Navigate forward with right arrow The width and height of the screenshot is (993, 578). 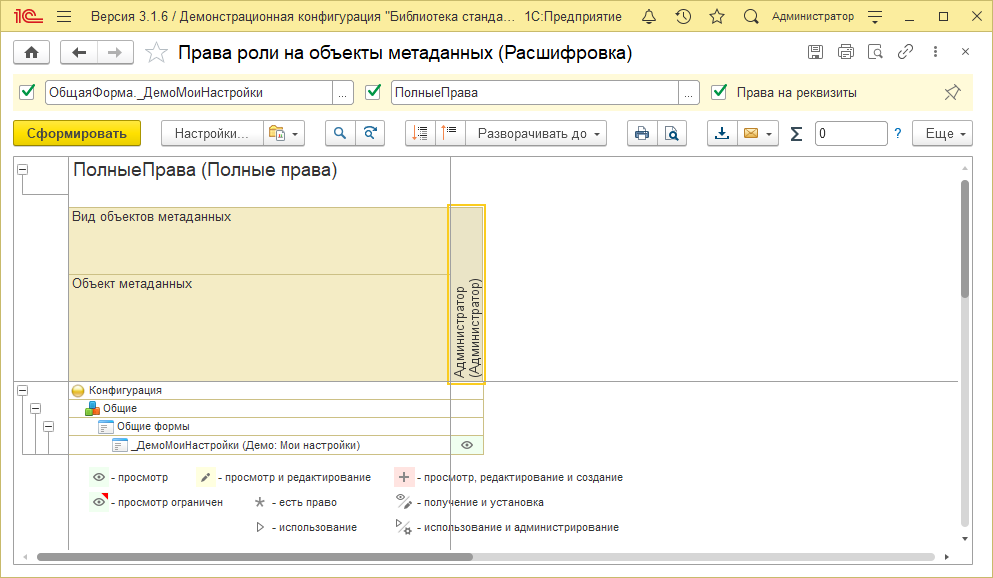pos(115,53)
